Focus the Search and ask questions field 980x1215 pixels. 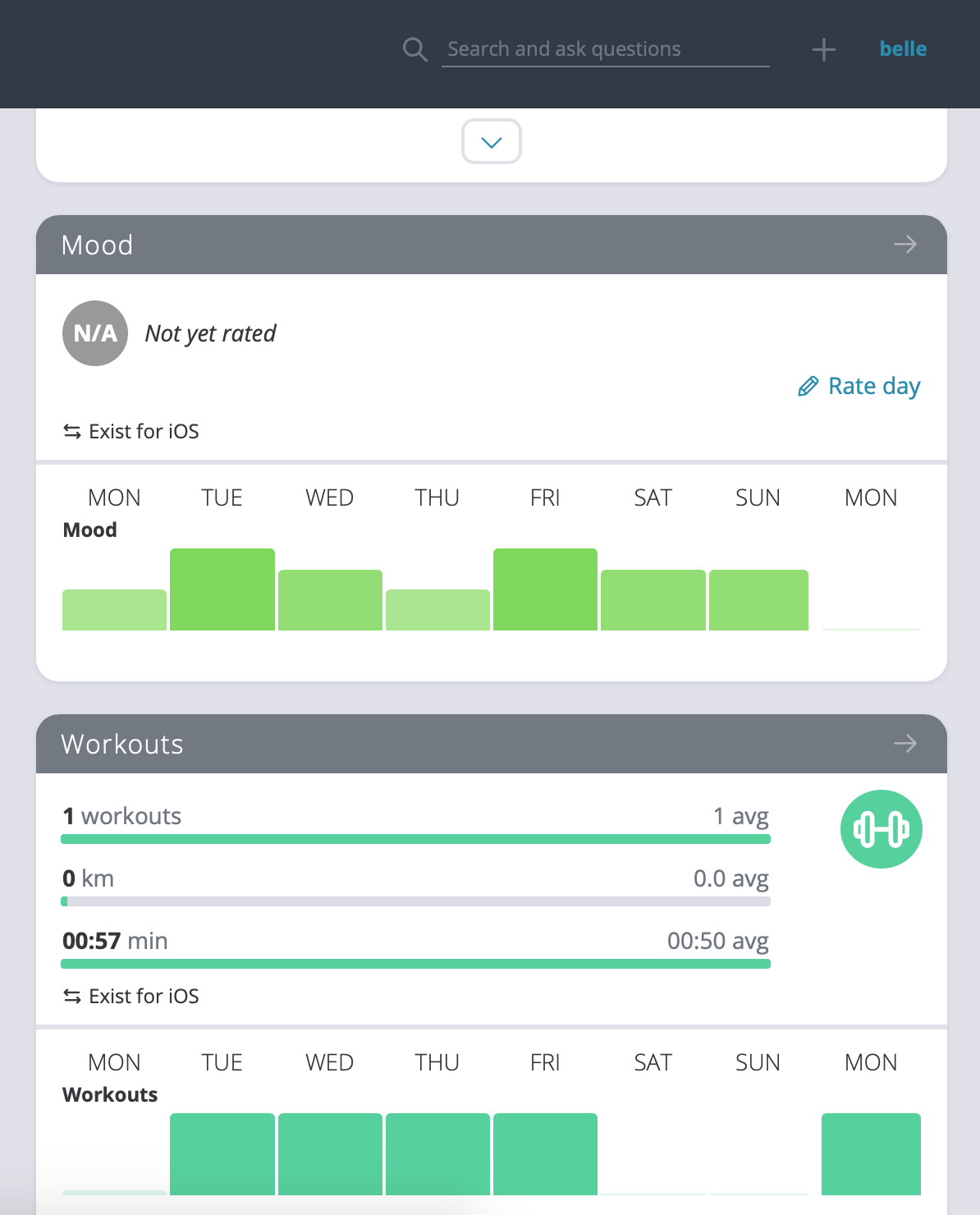[606, 49]
